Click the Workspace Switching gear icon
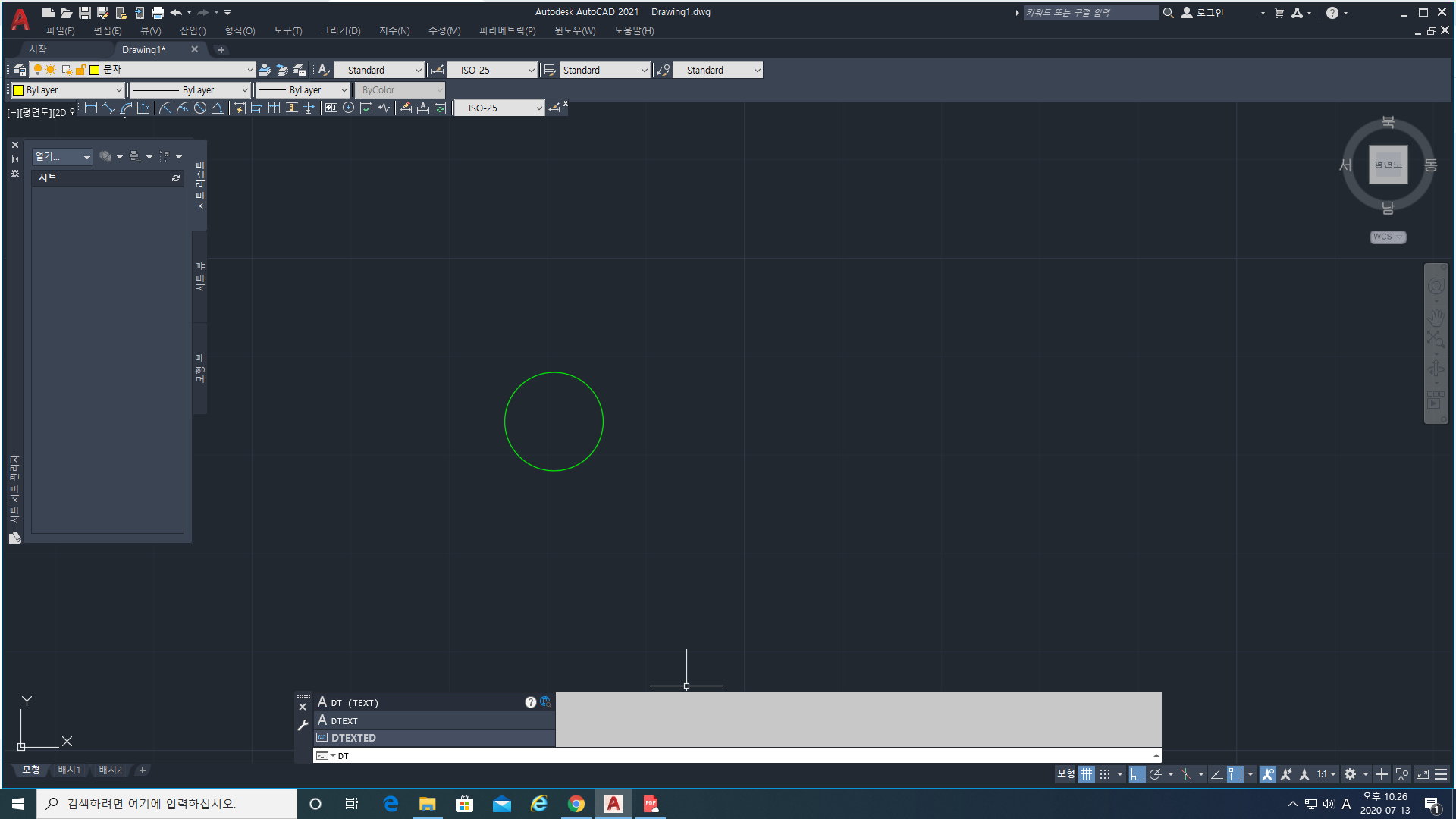Viewport: 1456px width, 819px height. pos(1350,774)
